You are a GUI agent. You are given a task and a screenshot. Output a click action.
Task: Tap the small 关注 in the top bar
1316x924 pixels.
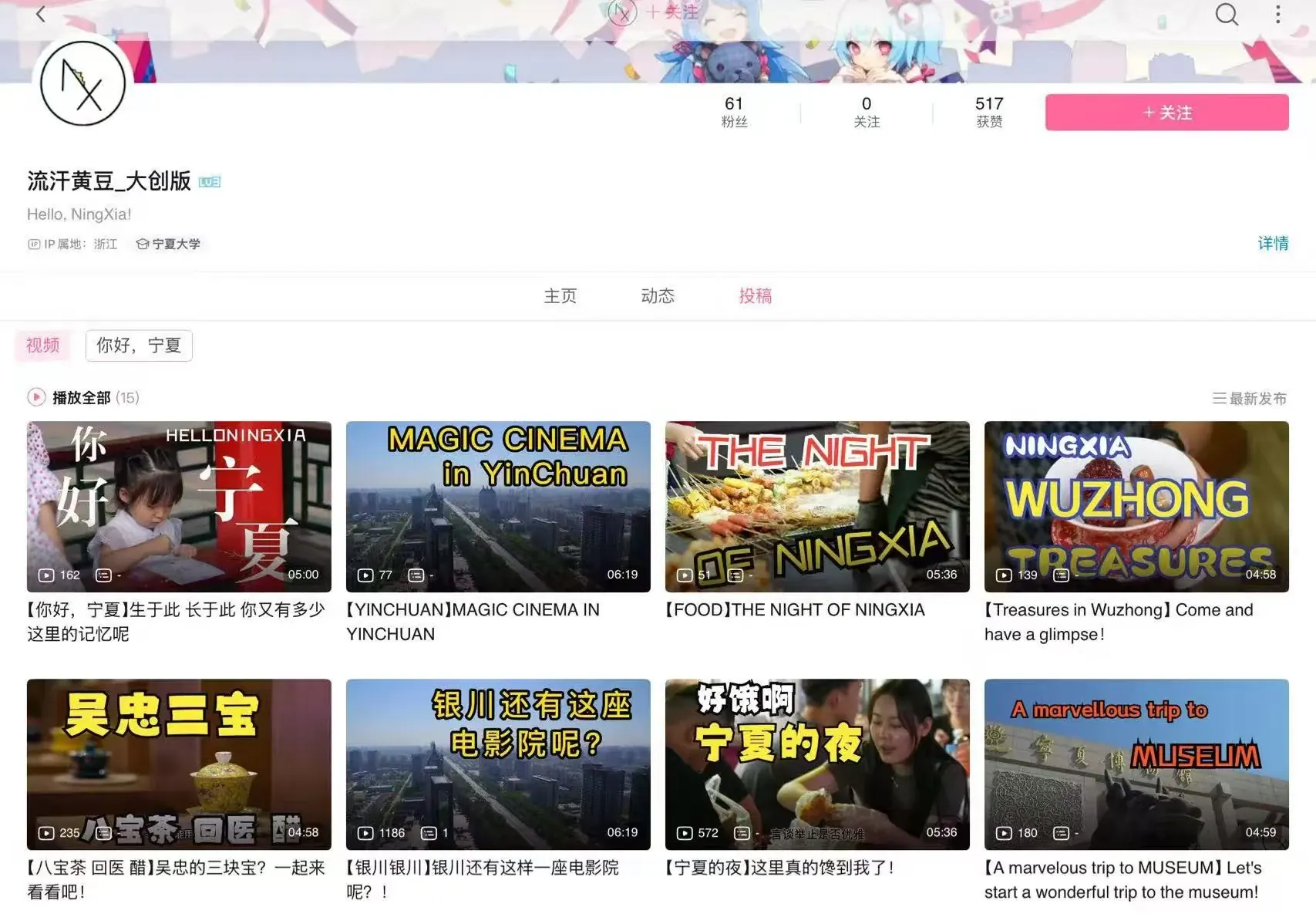click(672, 12)
